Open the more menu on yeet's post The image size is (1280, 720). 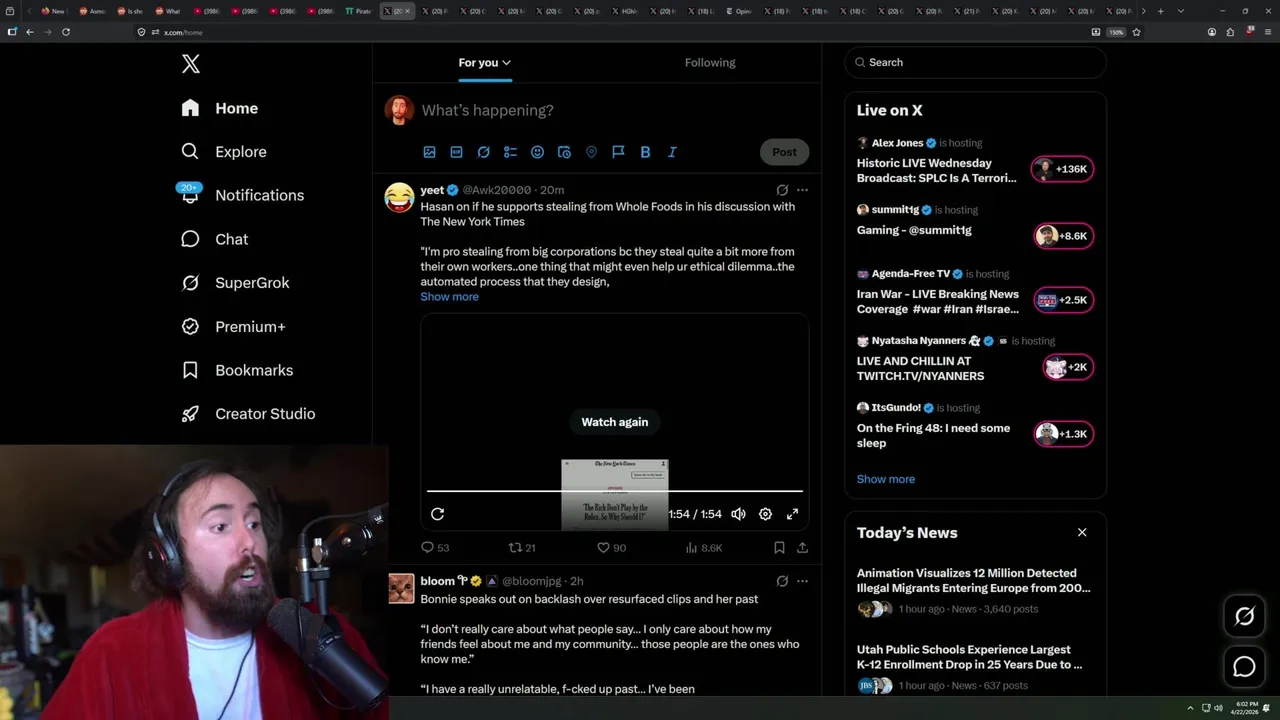point(802,190)
